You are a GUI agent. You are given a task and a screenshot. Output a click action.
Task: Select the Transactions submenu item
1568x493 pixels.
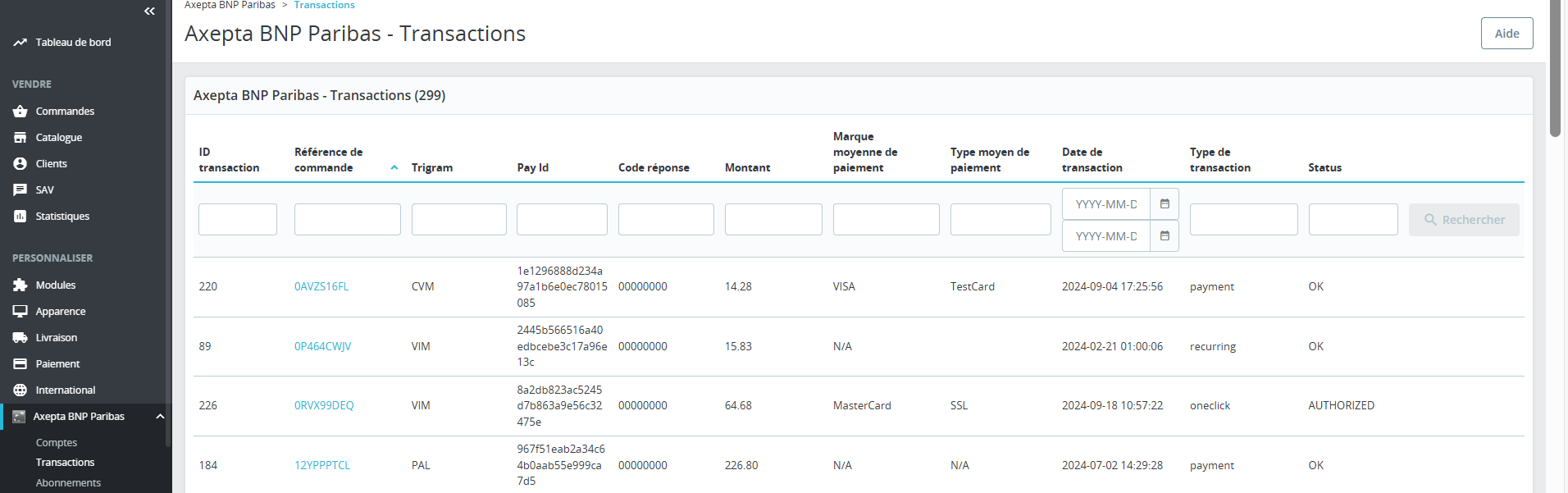(x=65, y=462)
